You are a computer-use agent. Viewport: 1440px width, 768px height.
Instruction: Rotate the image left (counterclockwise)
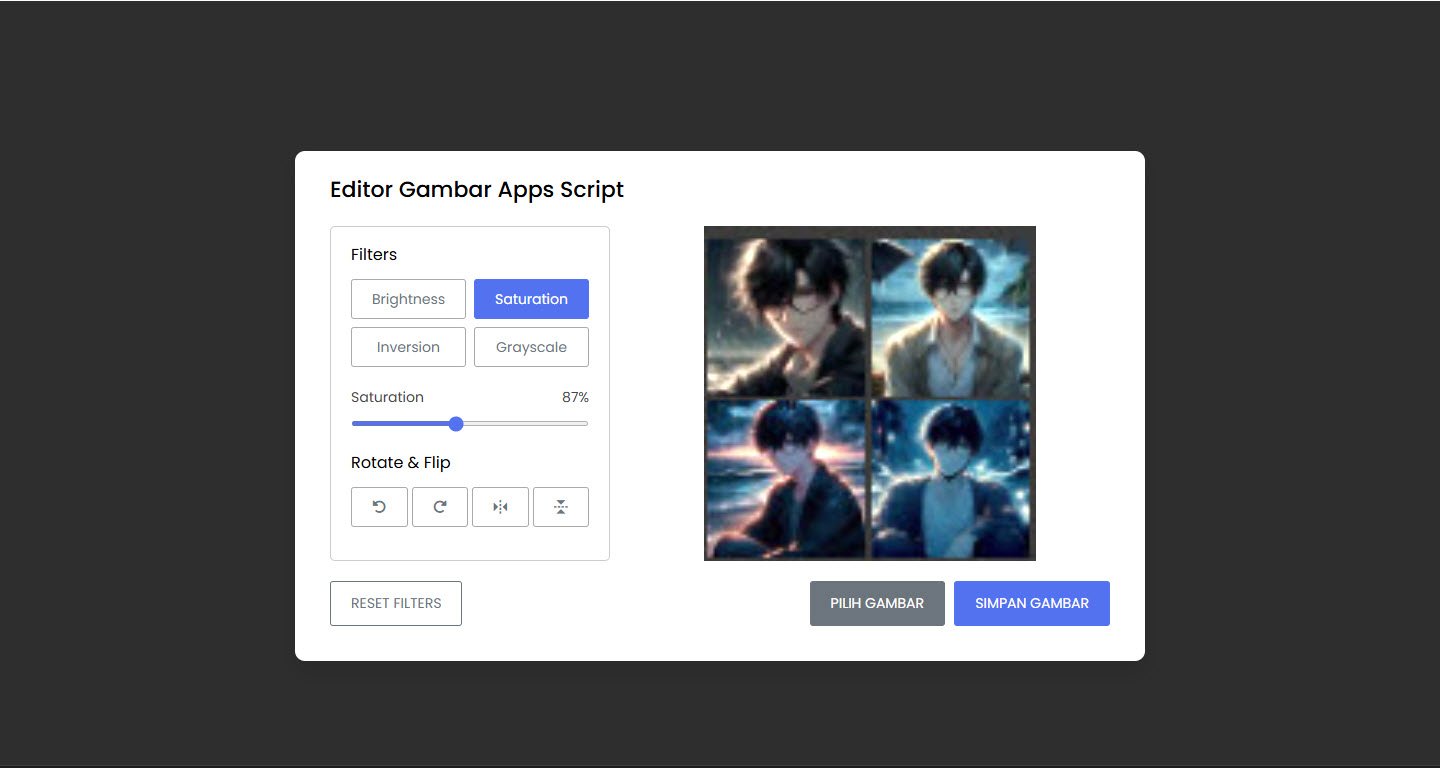(x=379, y=507)
